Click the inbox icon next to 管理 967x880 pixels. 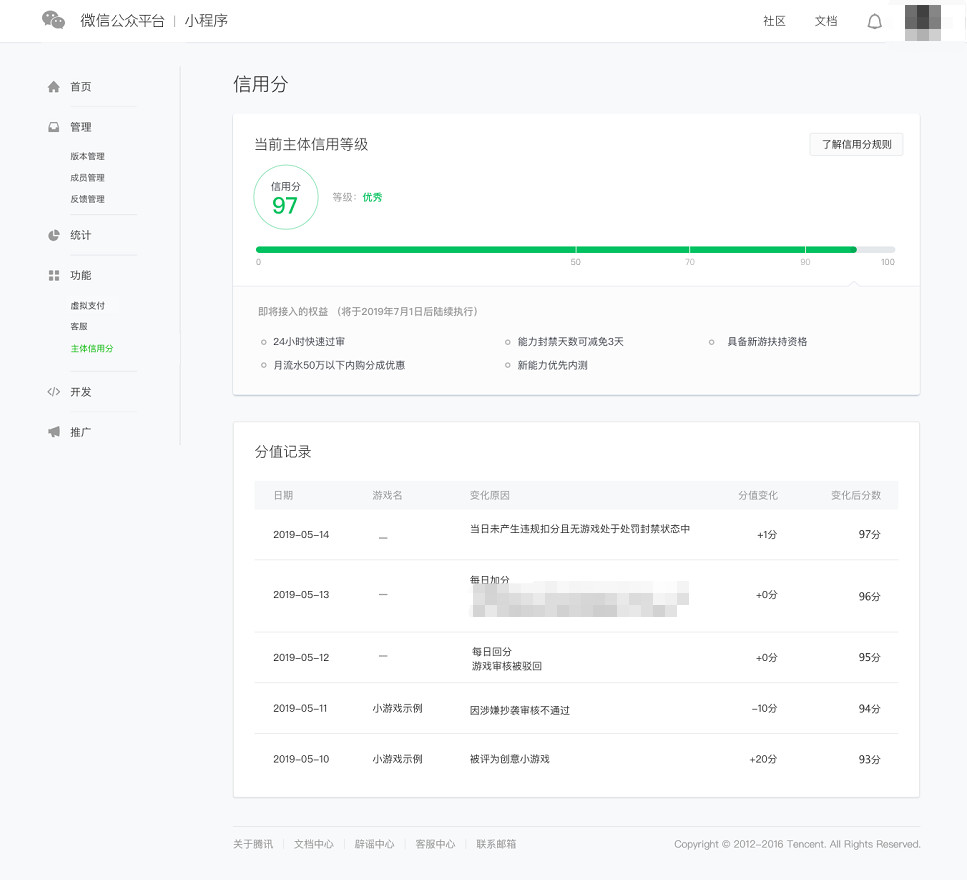tap(54, 127)
